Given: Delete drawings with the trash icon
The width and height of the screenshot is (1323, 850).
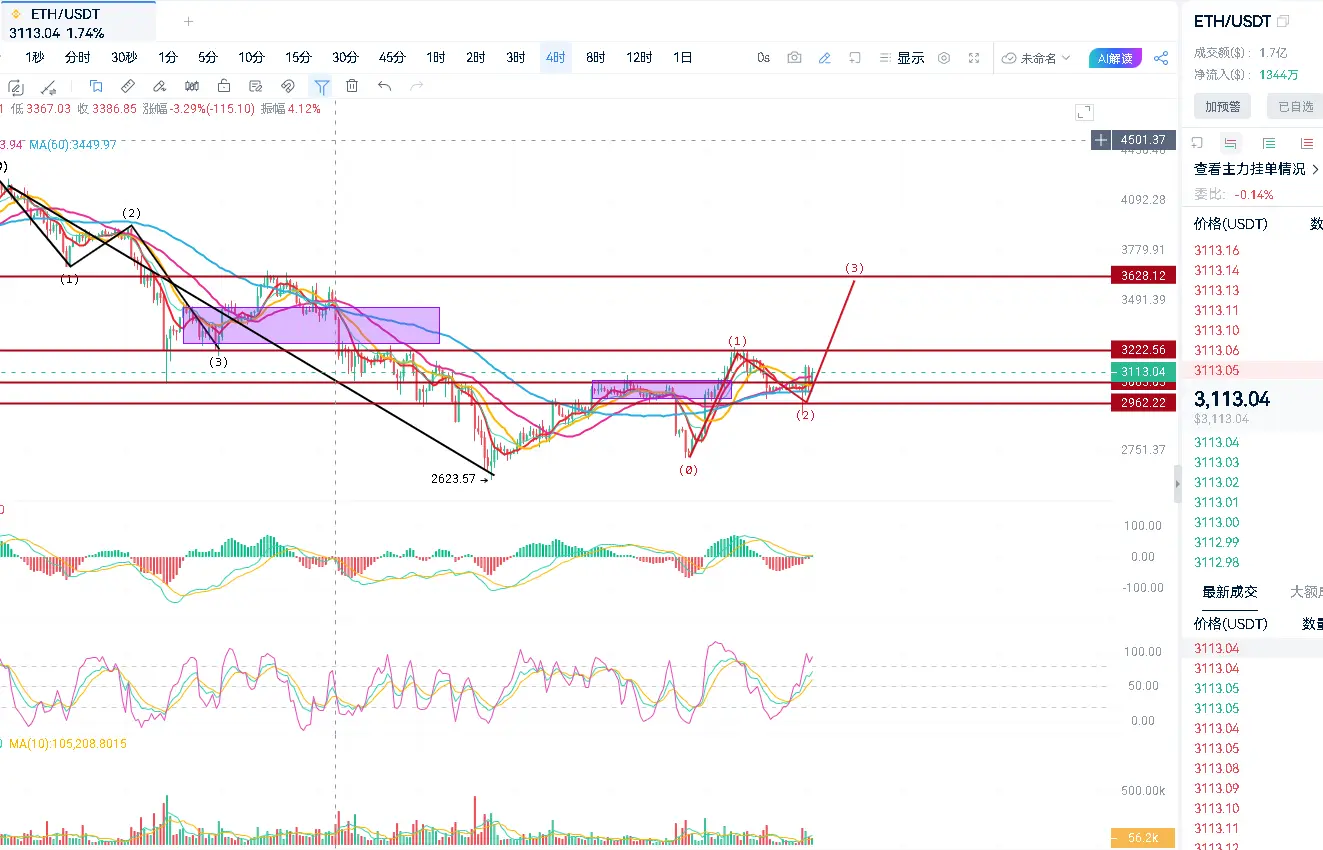Looking at the screenshot, I should 352,86.
